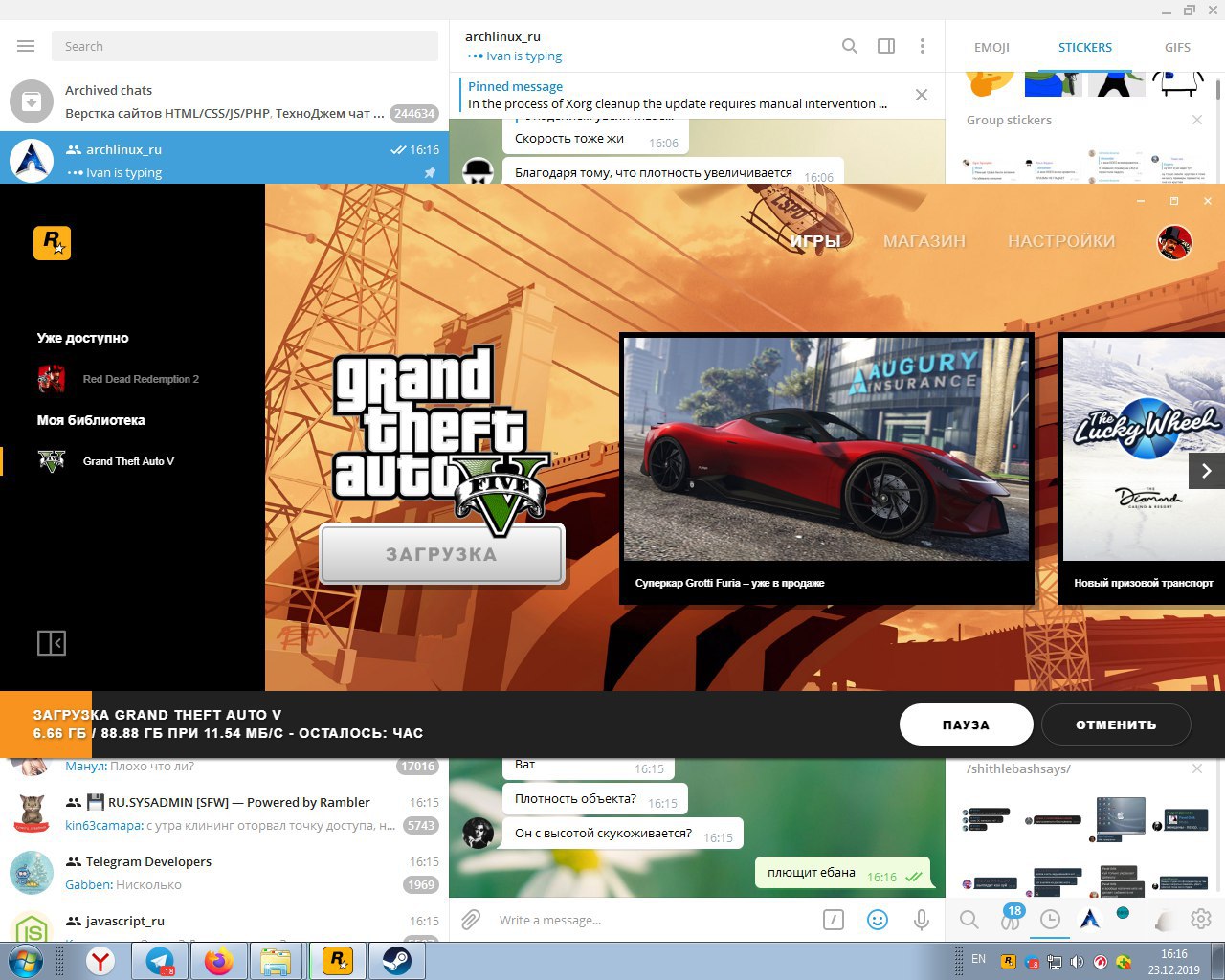Image resolution: width=1225 pixels, height=980 pixels.
Task: Open chat options three-dot menu
Action: 922,46
